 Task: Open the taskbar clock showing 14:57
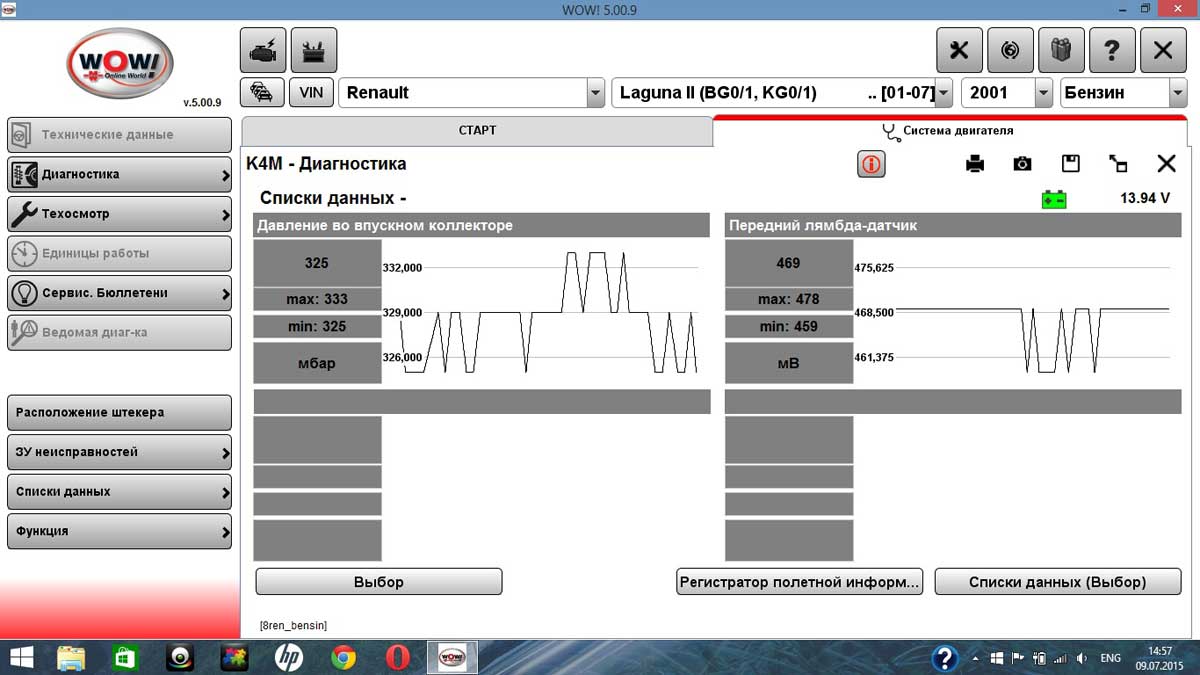tap(1160, 658)
